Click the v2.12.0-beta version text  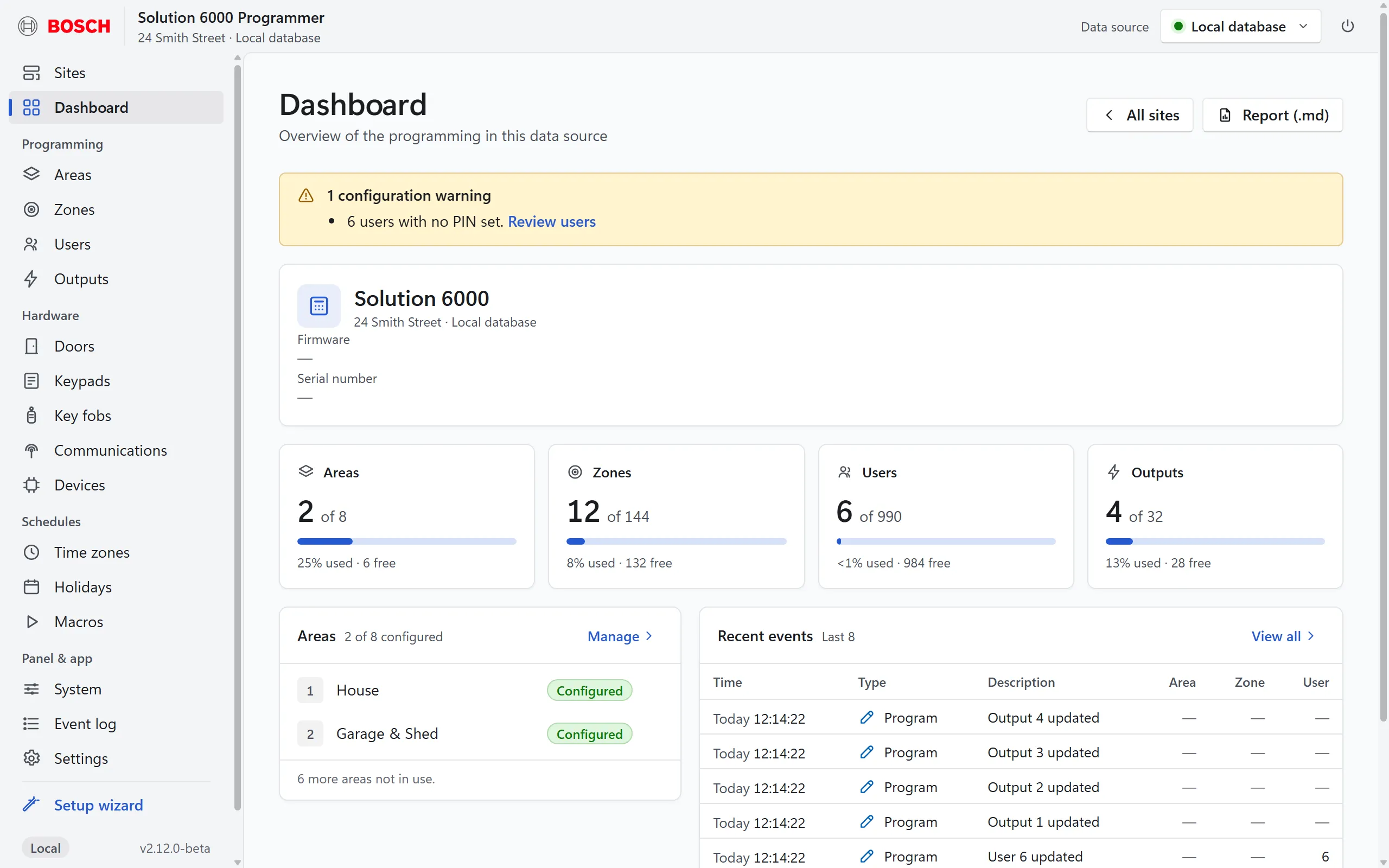click(175, 848)
